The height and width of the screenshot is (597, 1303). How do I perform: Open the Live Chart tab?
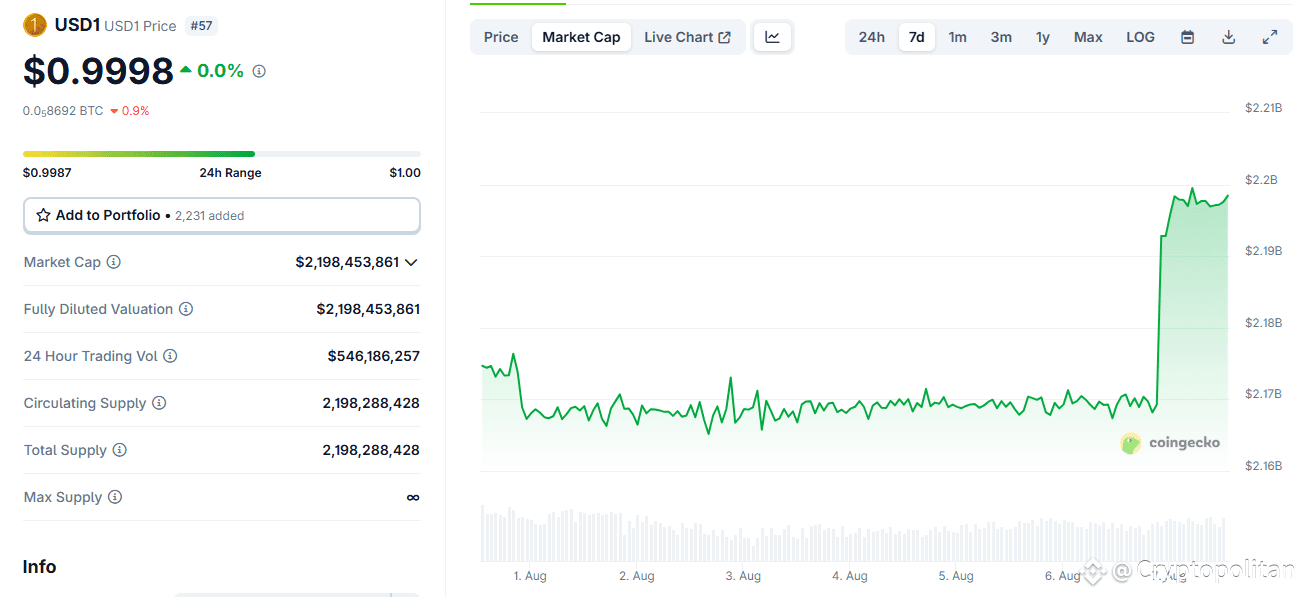coord(687,37)
